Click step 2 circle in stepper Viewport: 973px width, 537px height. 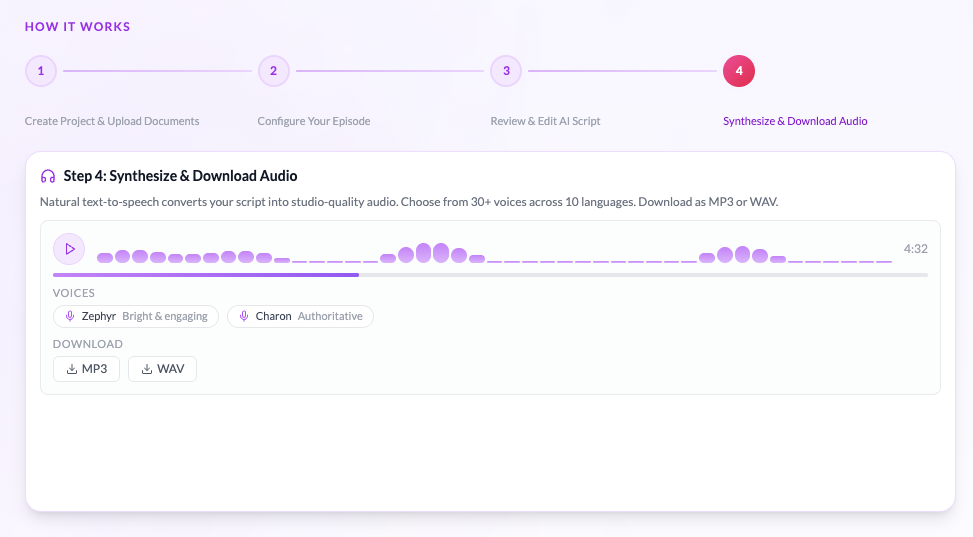(274, 71)
